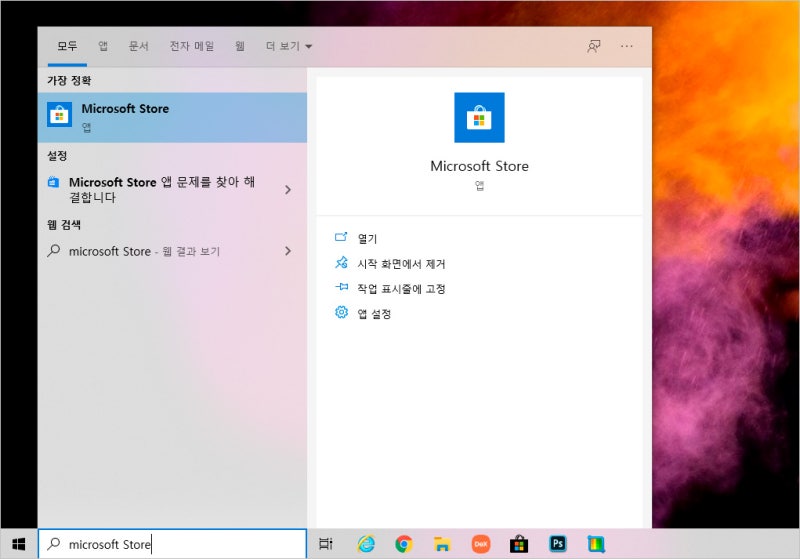Switch to the 앱 tab
The height and width of the screenshot is (559, 800).
(x=103, y=46)
